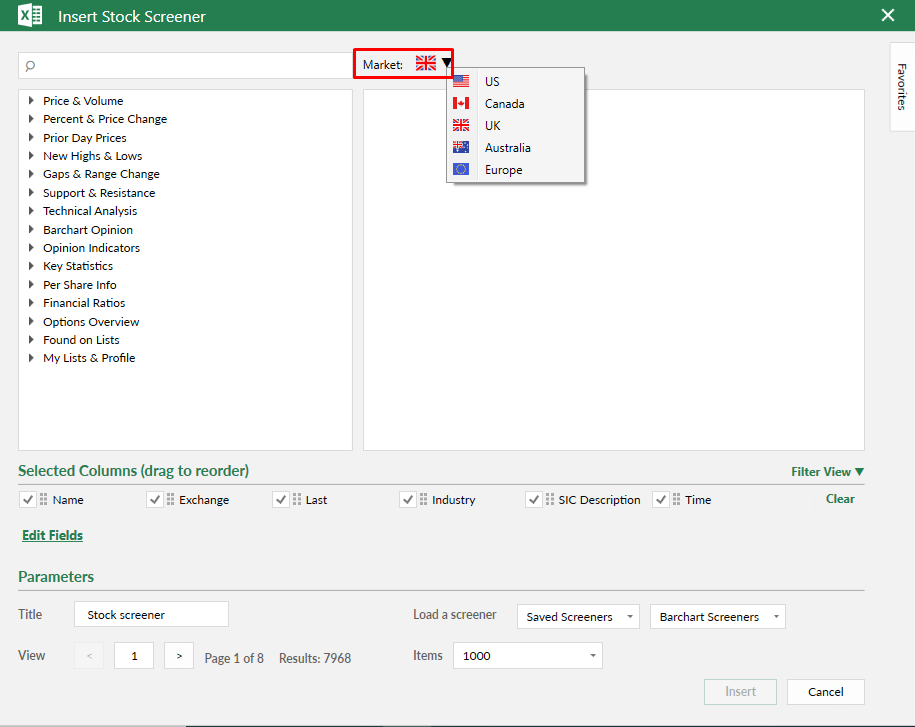Choose the Australia flag icon
The width and height of the screenshot is (915, 727).
pos(461,147)
